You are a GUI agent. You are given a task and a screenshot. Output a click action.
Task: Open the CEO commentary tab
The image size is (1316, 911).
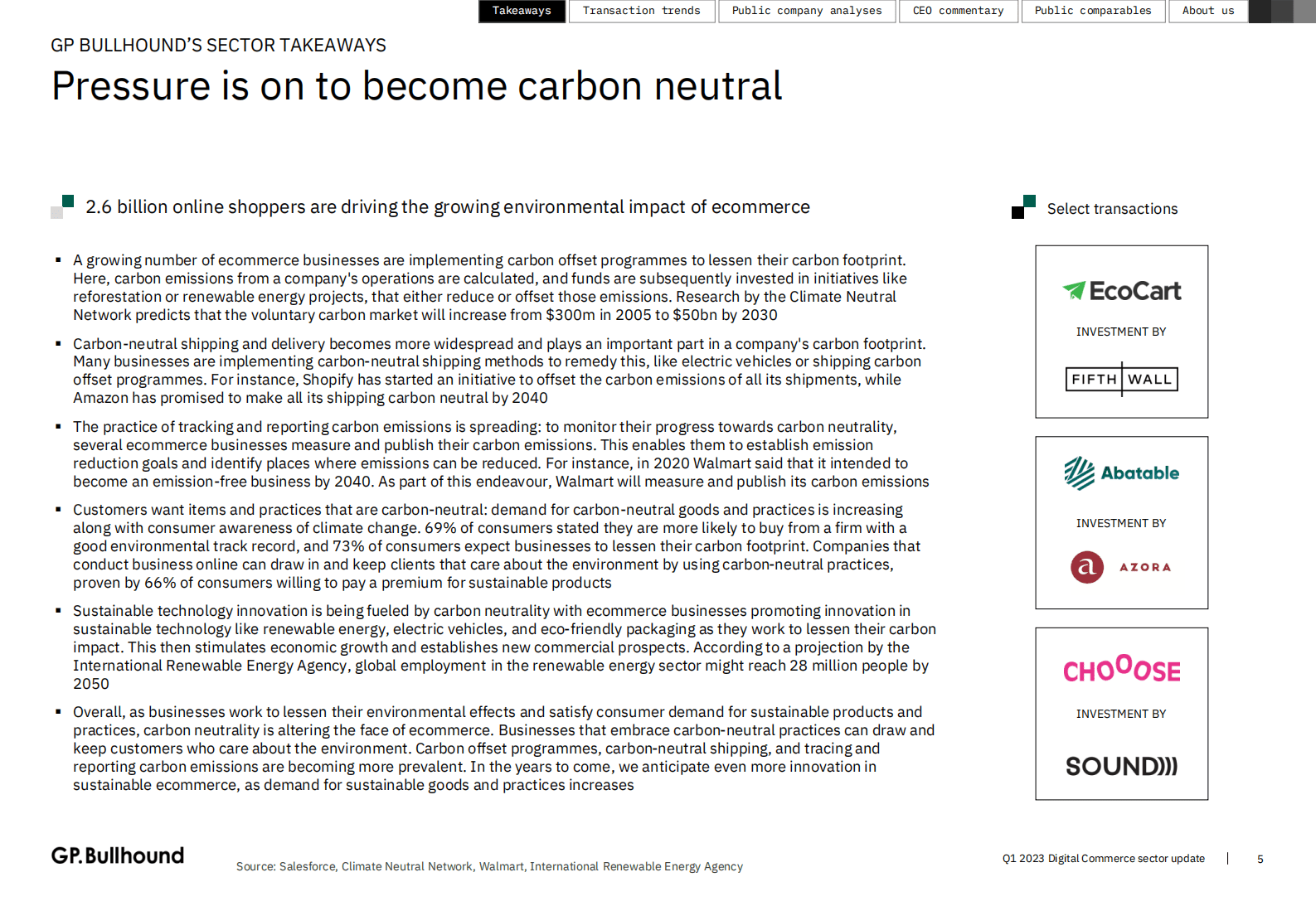click(x=958, y=11)
